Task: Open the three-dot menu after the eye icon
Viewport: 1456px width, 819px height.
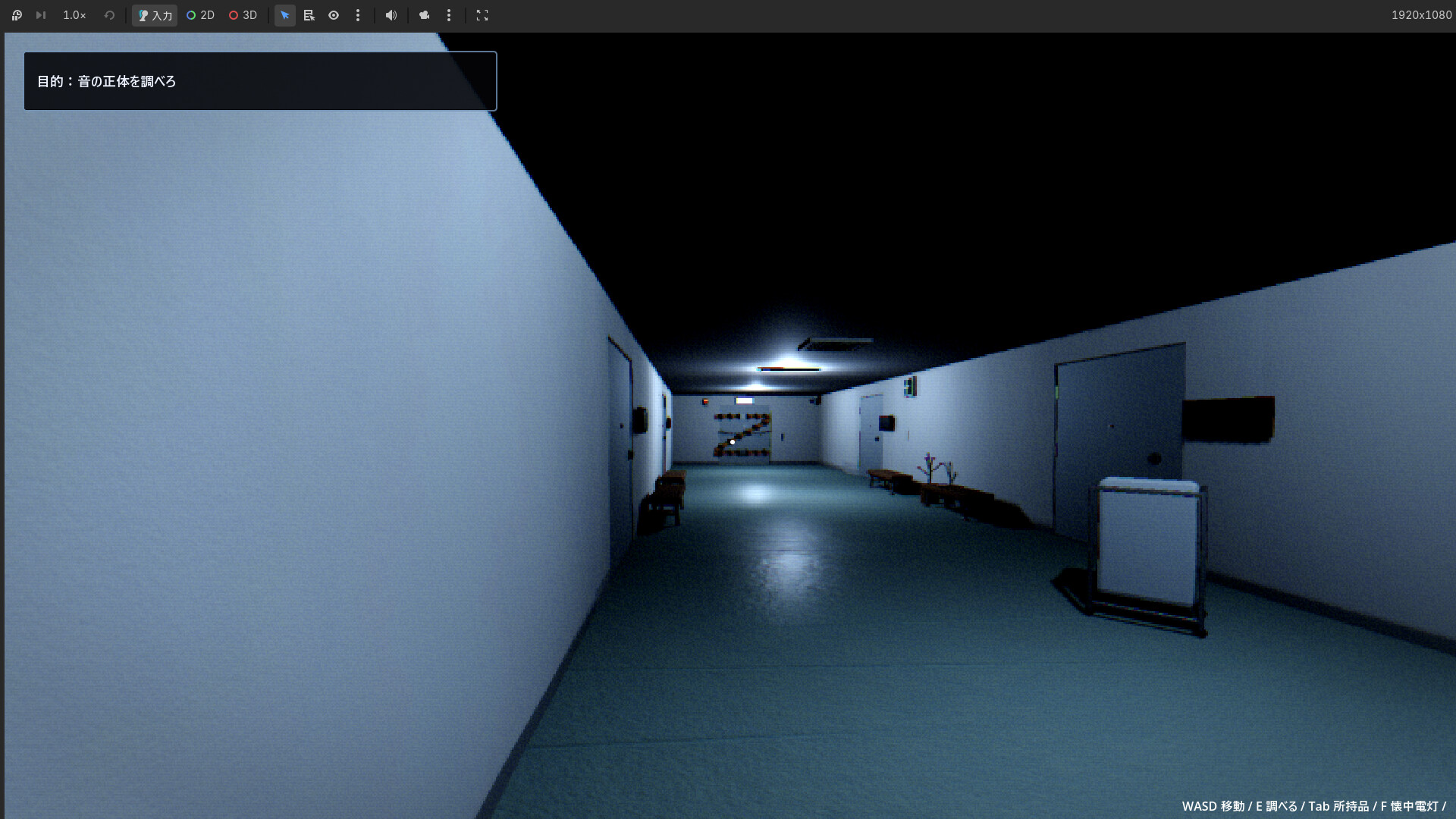Action: tap(358, 15)
